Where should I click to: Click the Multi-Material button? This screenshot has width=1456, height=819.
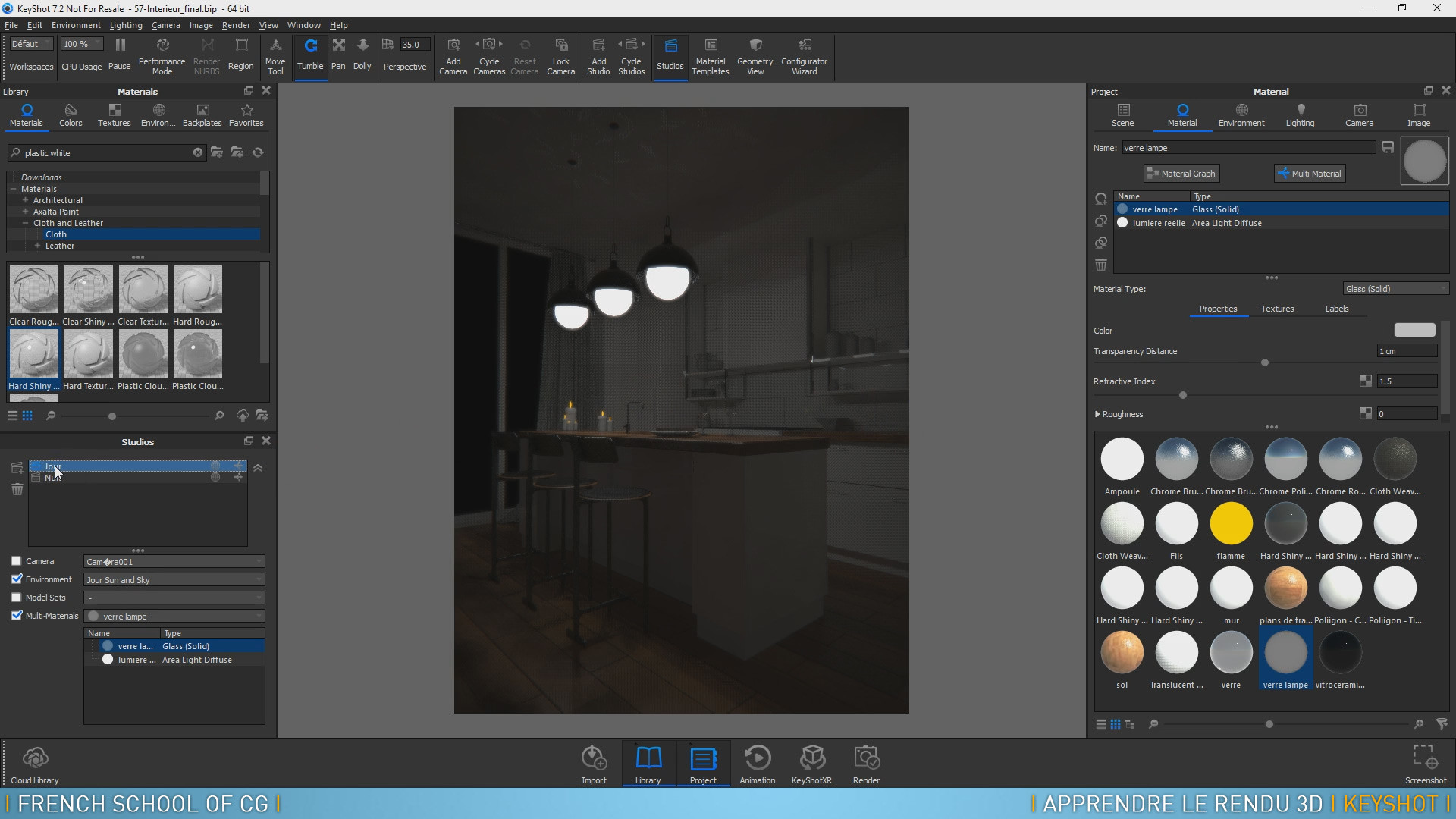click(1310, 174)
